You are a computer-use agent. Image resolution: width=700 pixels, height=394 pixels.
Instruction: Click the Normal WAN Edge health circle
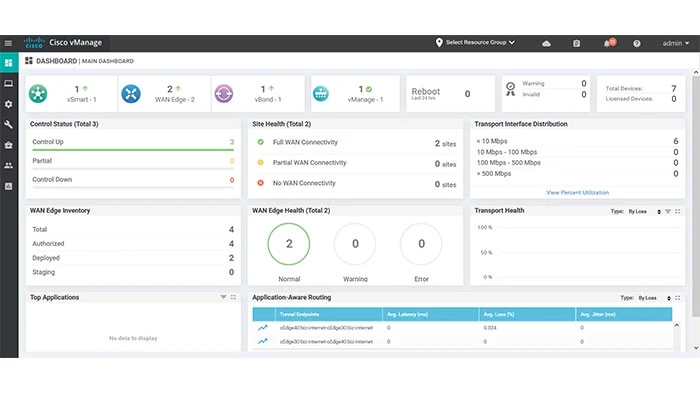[x=289, y=244]
